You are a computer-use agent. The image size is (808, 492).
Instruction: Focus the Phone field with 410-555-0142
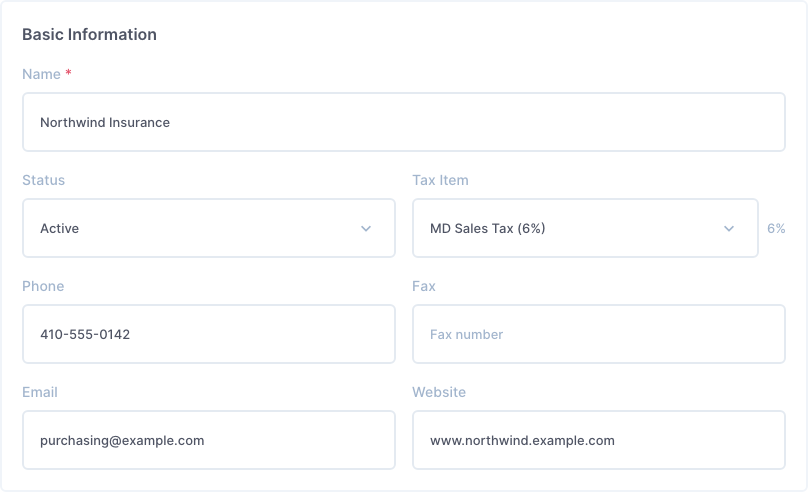[x=209, y=334]
